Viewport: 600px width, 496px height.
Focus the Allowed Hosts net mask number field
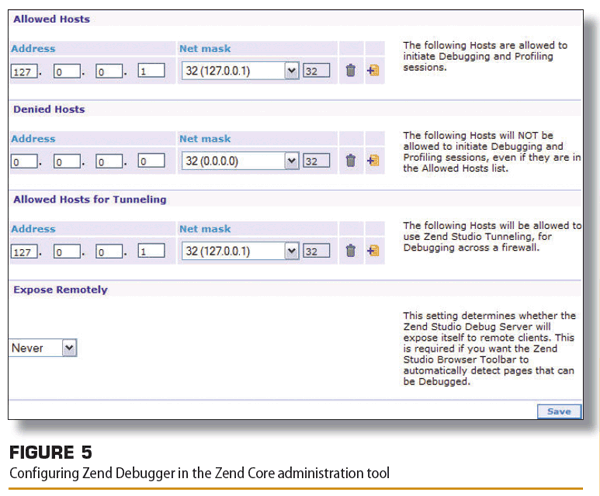coord(316,72)
